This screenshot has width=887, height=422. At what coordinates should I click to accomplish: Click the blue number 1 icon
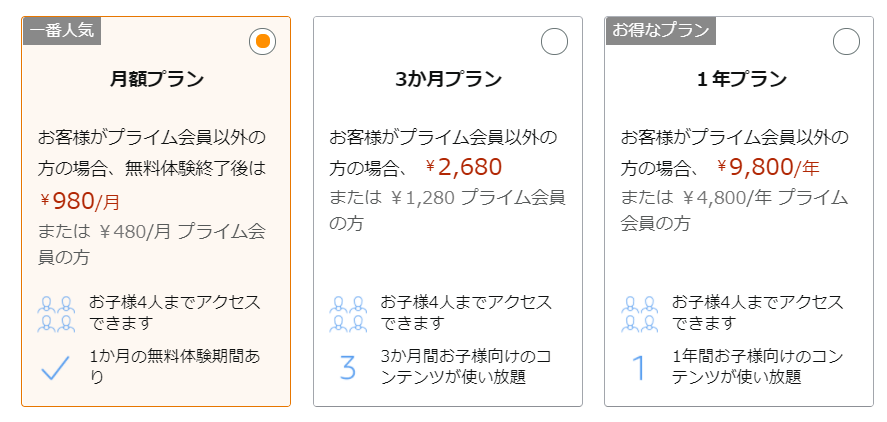(x=639, y=367)
